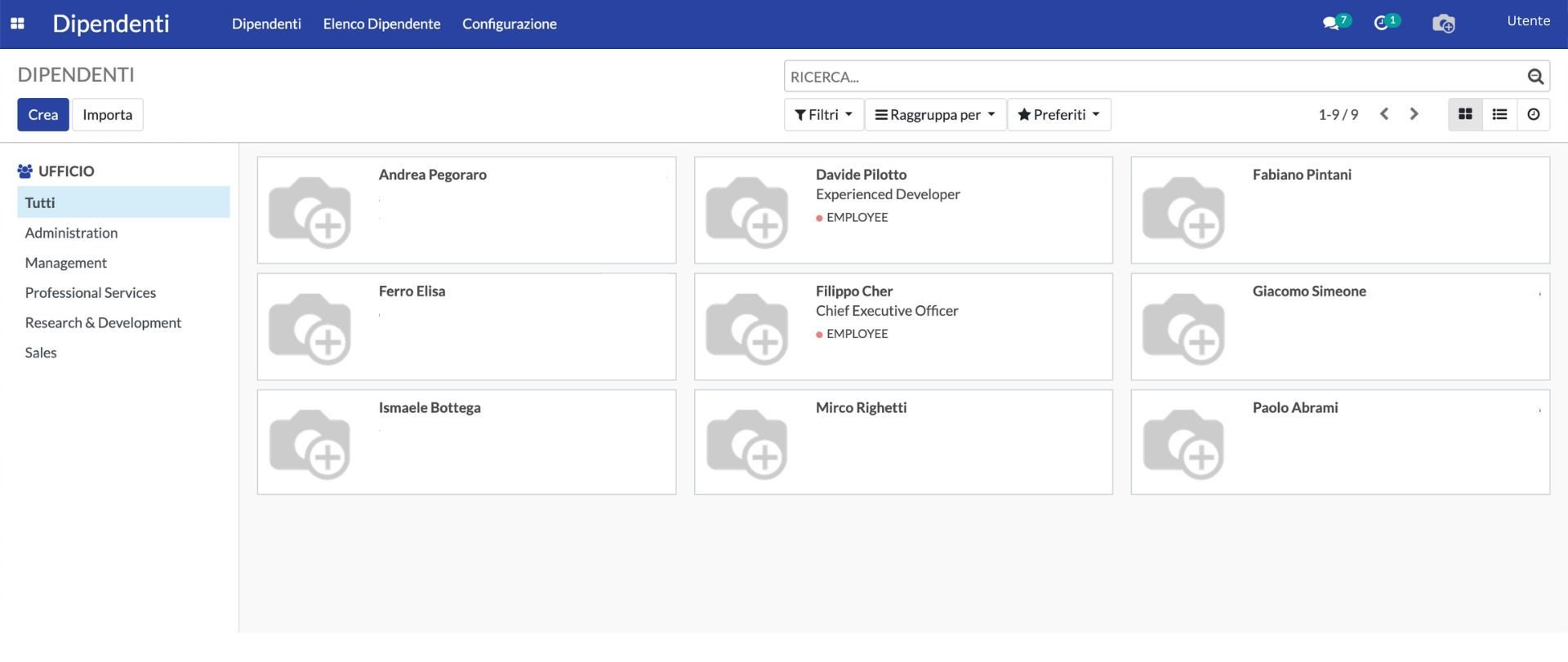The image size is (1568, 662).
Task: Click Ferro Elisa's photo placeholder
Action: (310, 329)
